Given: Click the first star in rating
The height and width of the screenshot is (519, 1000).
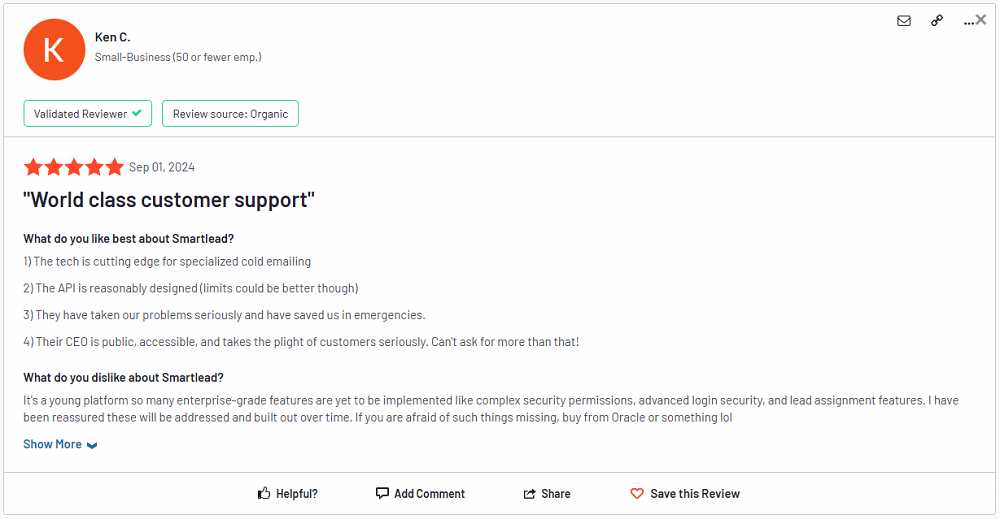Looking at the screenshot, I should click(33, 167).
